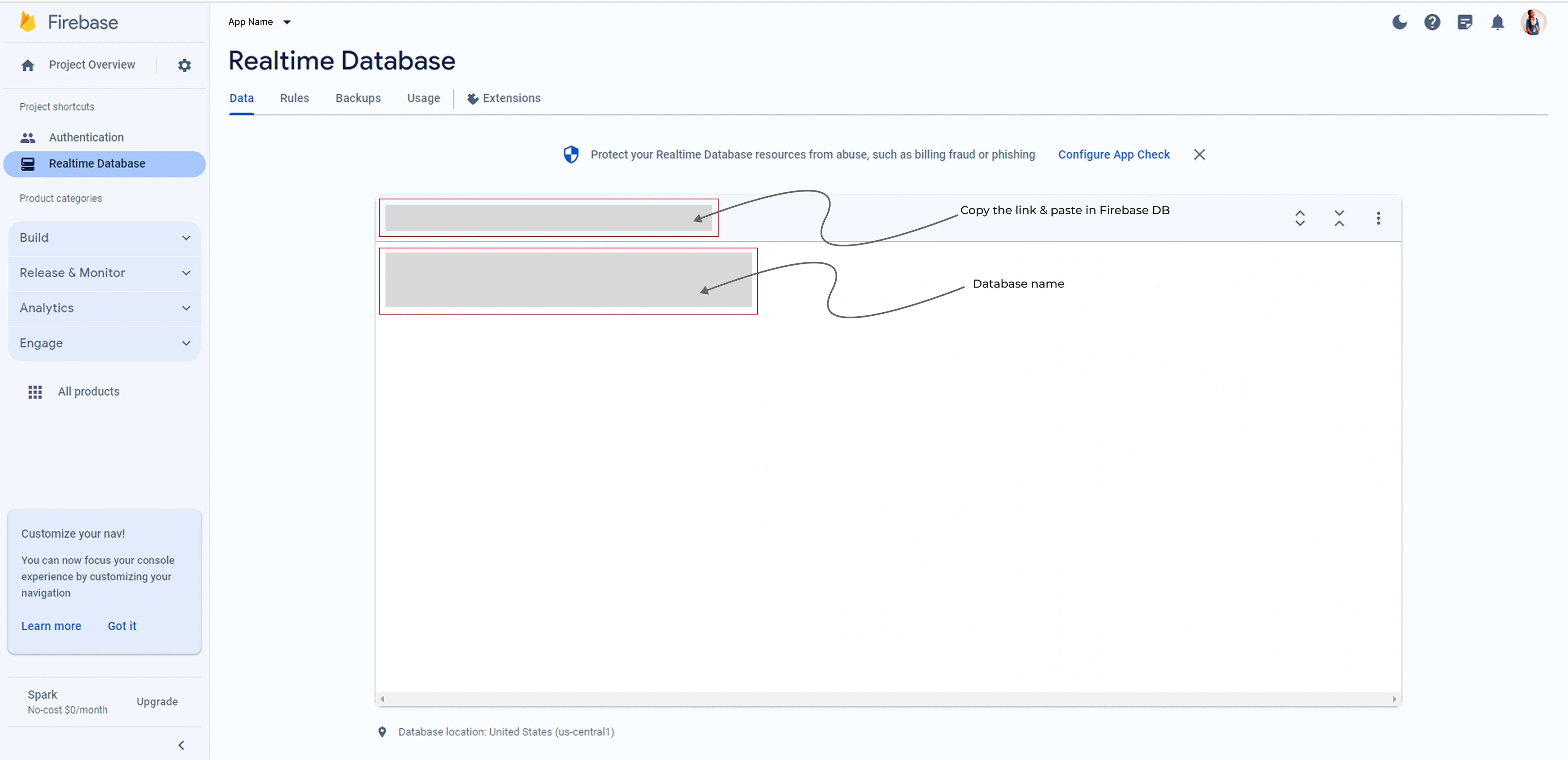The height and width of the screenshot is (760, 1568).
Task: Click the Firebase logo
Action: (69, 22)
